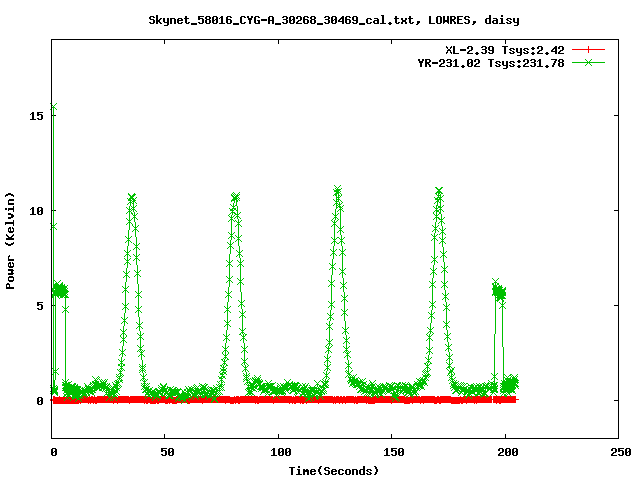640x480 pixels.
Task: Click the x-axis tick label 150
Action: click(x=394, y=452)
